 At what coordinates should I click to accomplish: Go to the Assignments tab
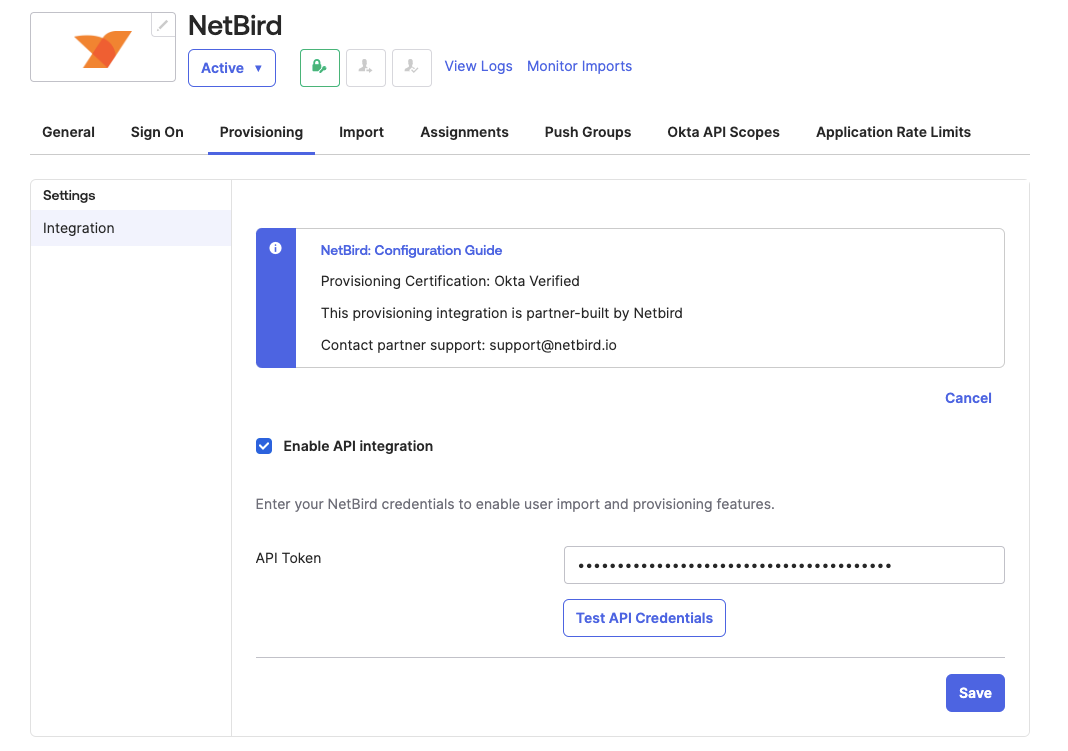click(464, 132)
